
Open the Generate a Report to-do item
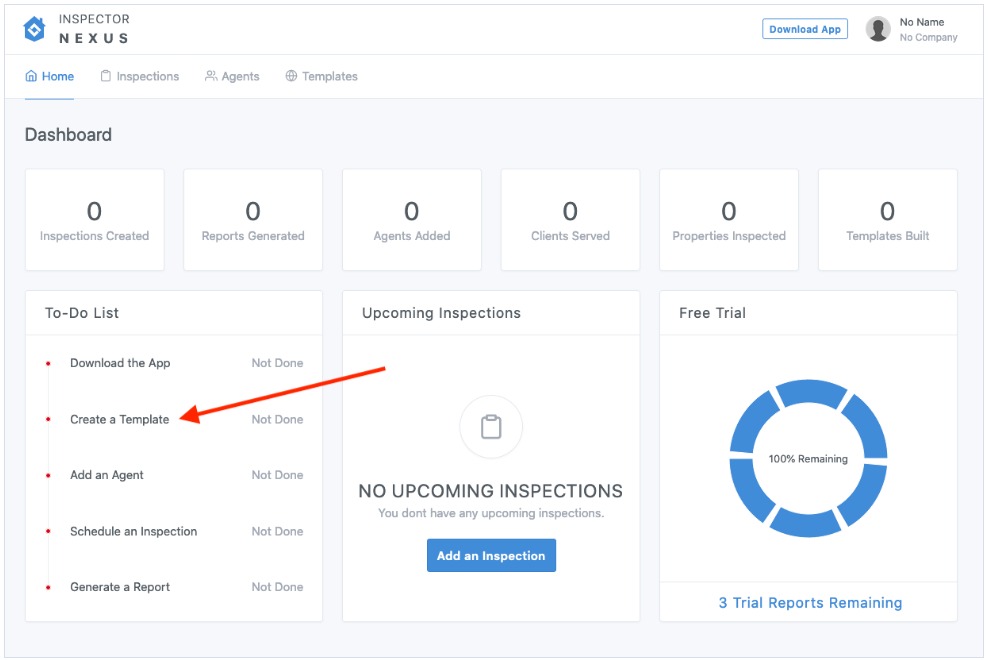(120, 587)
